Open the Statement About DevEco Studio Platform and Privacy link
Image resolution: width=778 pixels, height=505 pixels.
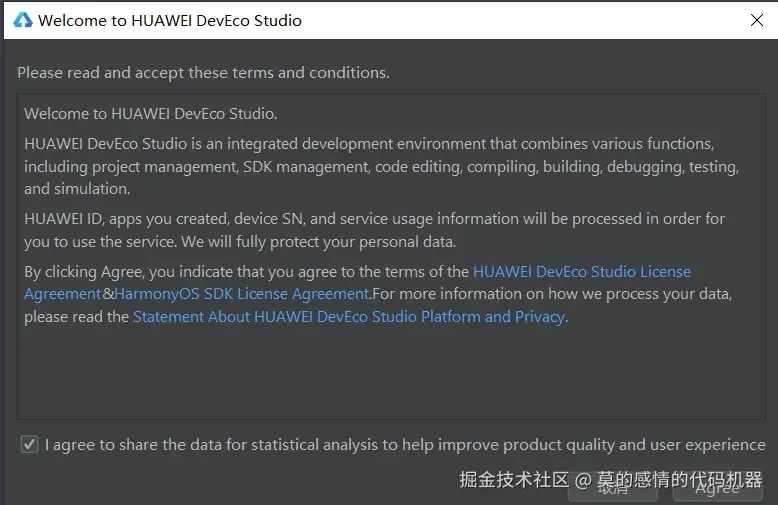(x=349, y=317)
